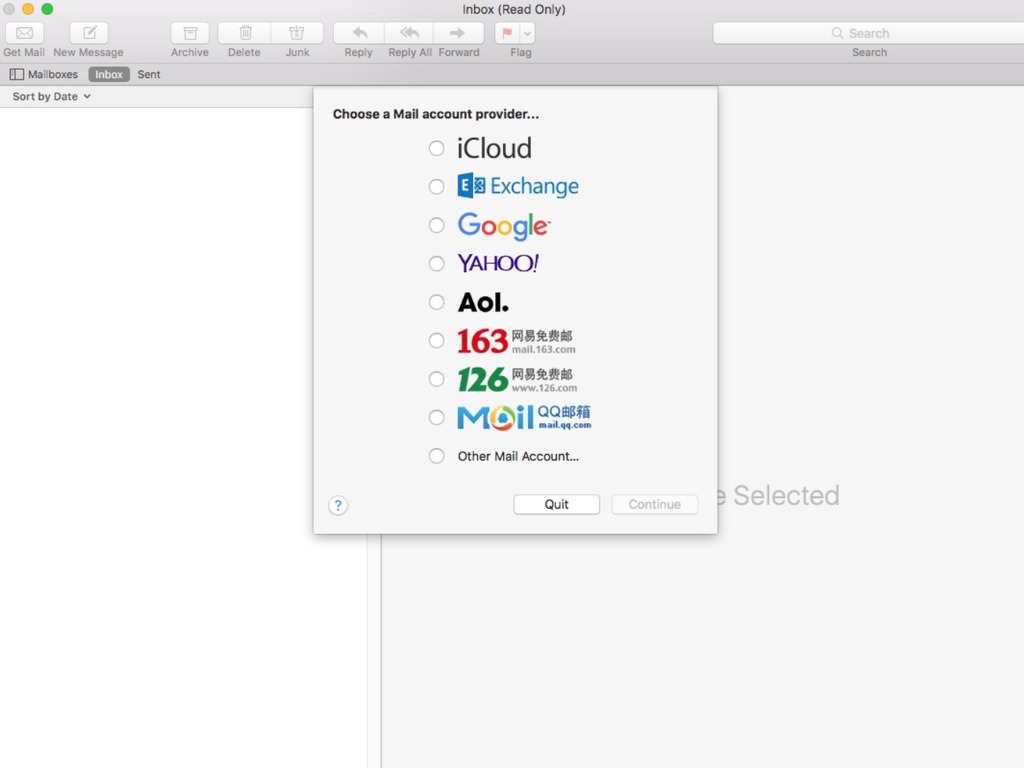1024x768 pixels.
Task: Select the 163 mail radio button
Action: tap(436, 340)
